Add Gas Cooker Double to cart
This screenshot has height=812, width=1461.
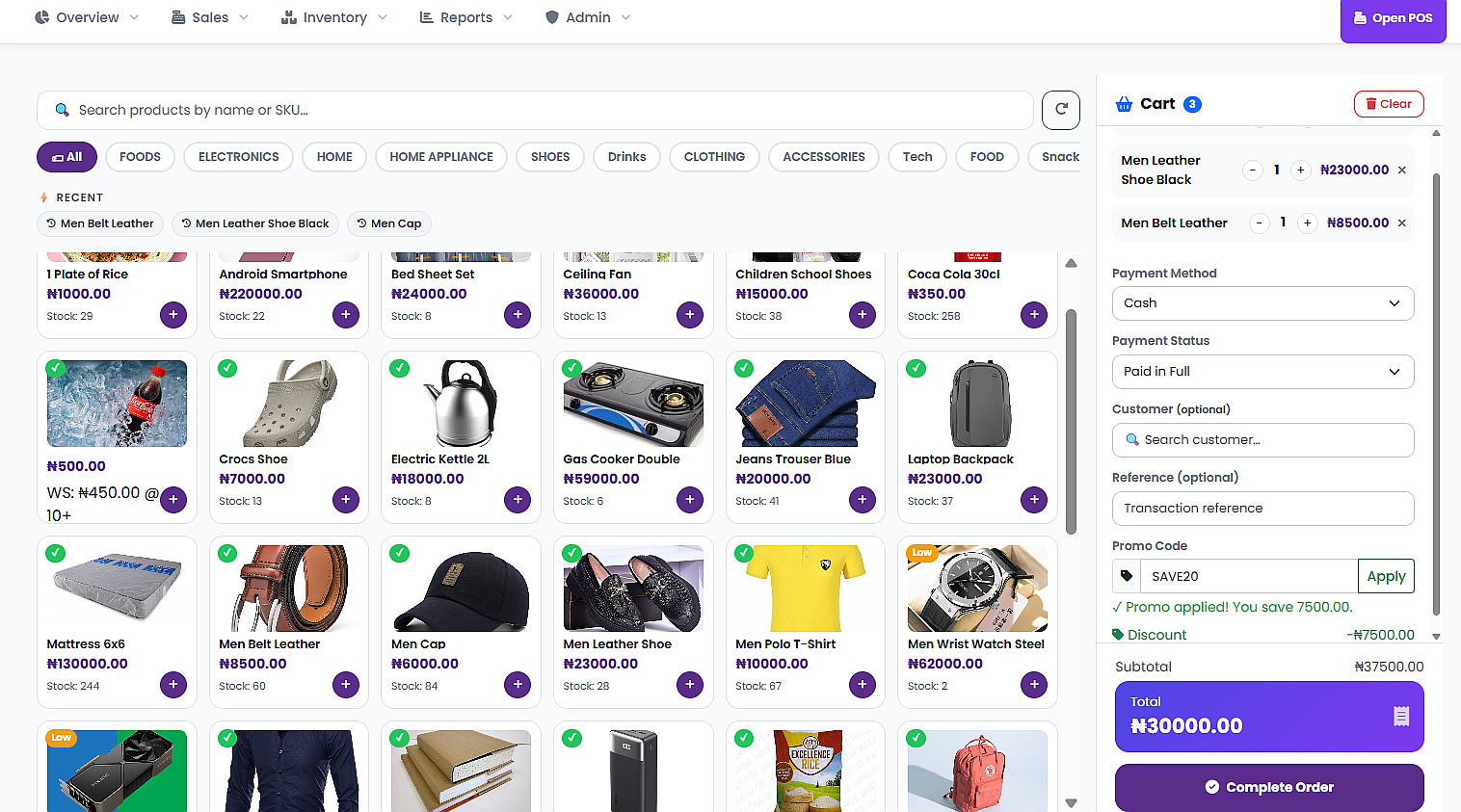click(x=690, y=500)
